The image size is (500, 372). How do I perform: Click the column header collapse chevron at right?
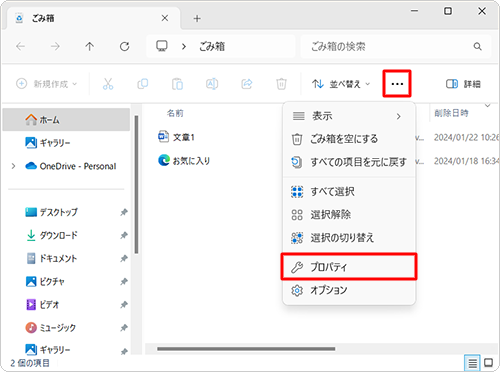(487, 106)
